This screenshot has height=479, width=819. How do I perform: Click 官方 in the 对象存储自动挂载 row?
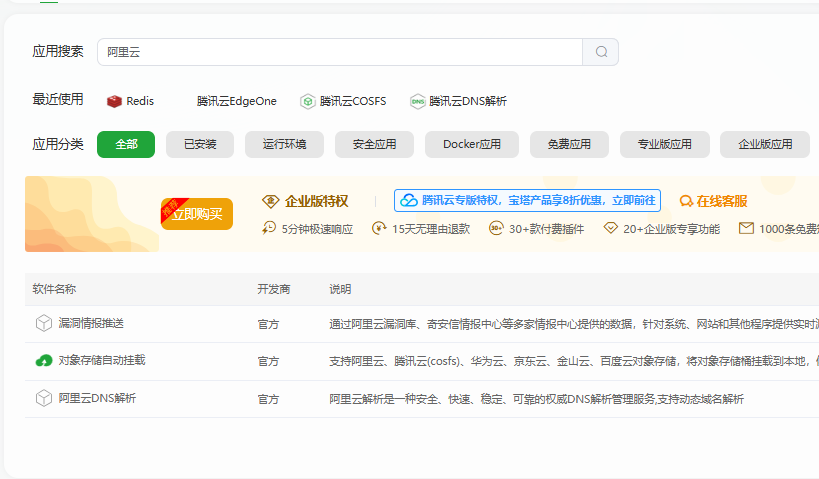(268, 361)
